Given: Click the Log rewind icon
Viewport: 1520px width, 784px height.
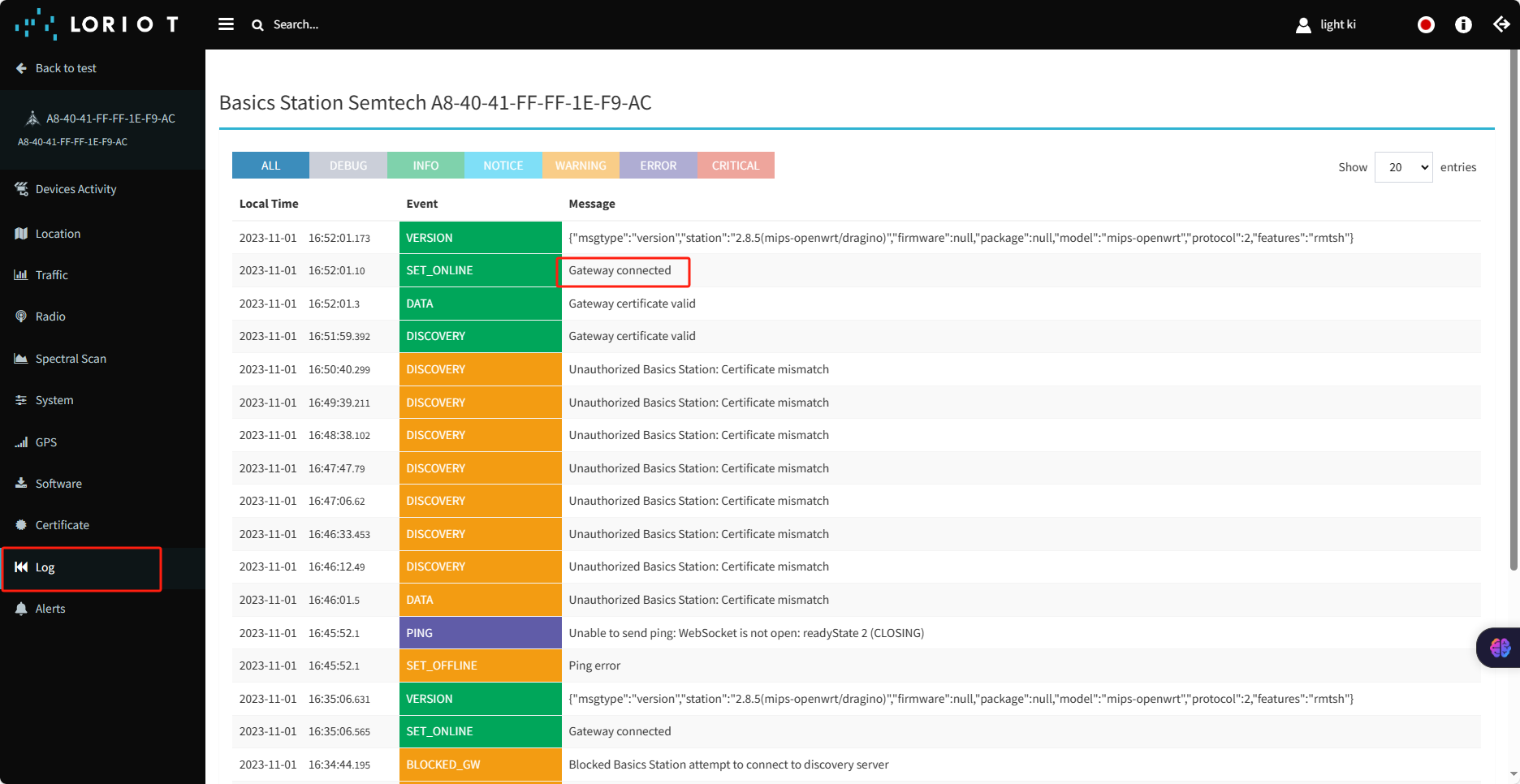Looking at the screenshot, I should tap(21, 567).
